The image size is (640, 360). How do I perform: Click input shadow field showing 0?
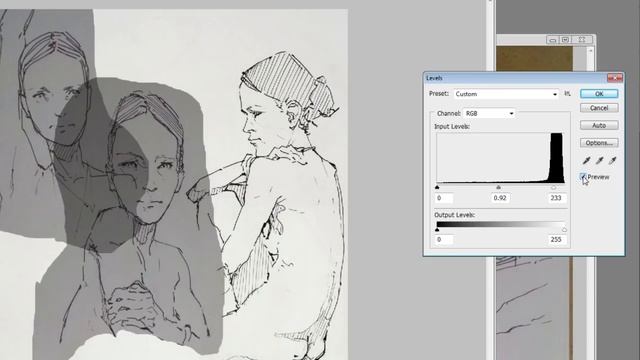444,198
